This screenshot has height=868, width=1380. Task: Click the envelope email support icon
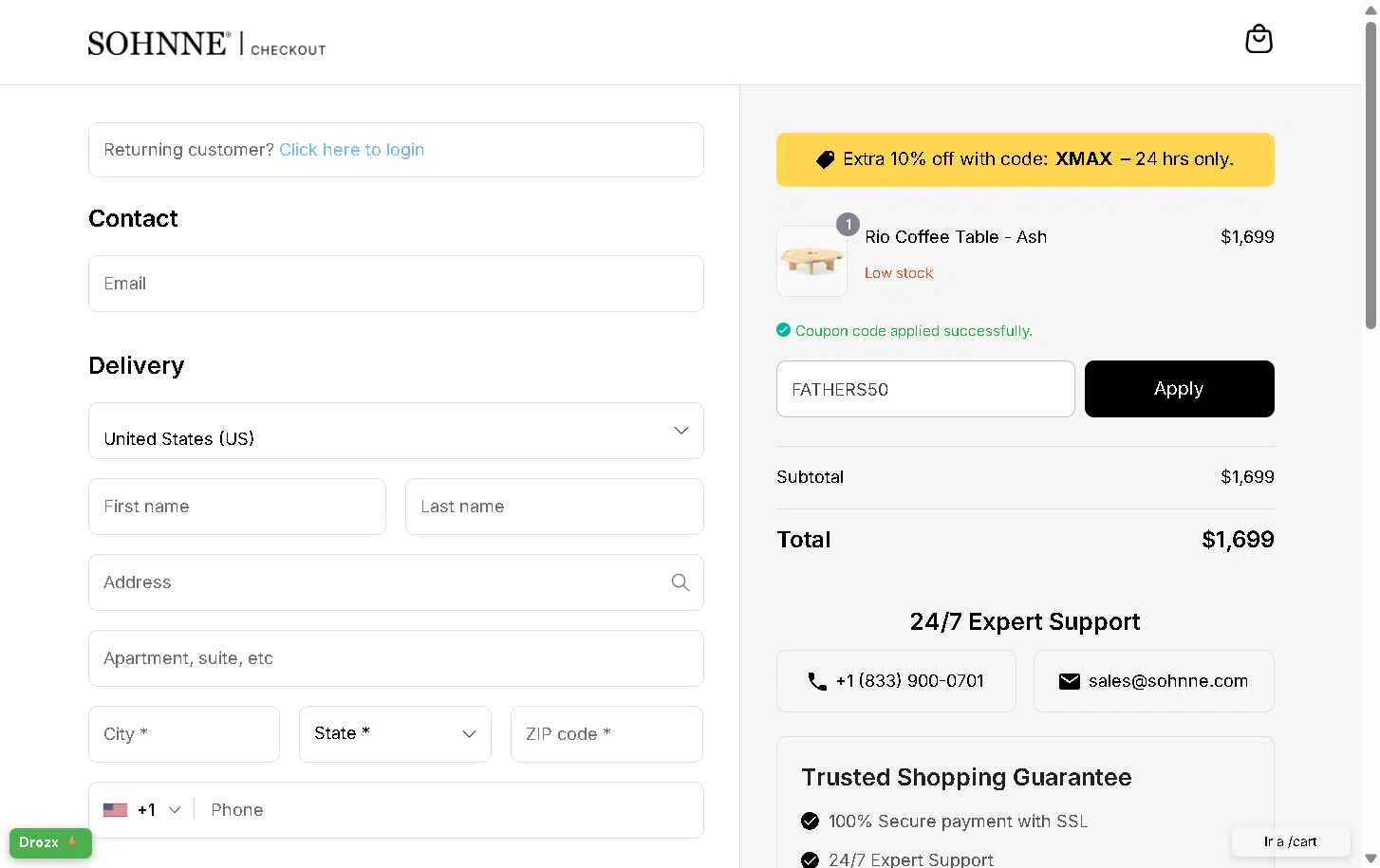[x=1070, y=681]
